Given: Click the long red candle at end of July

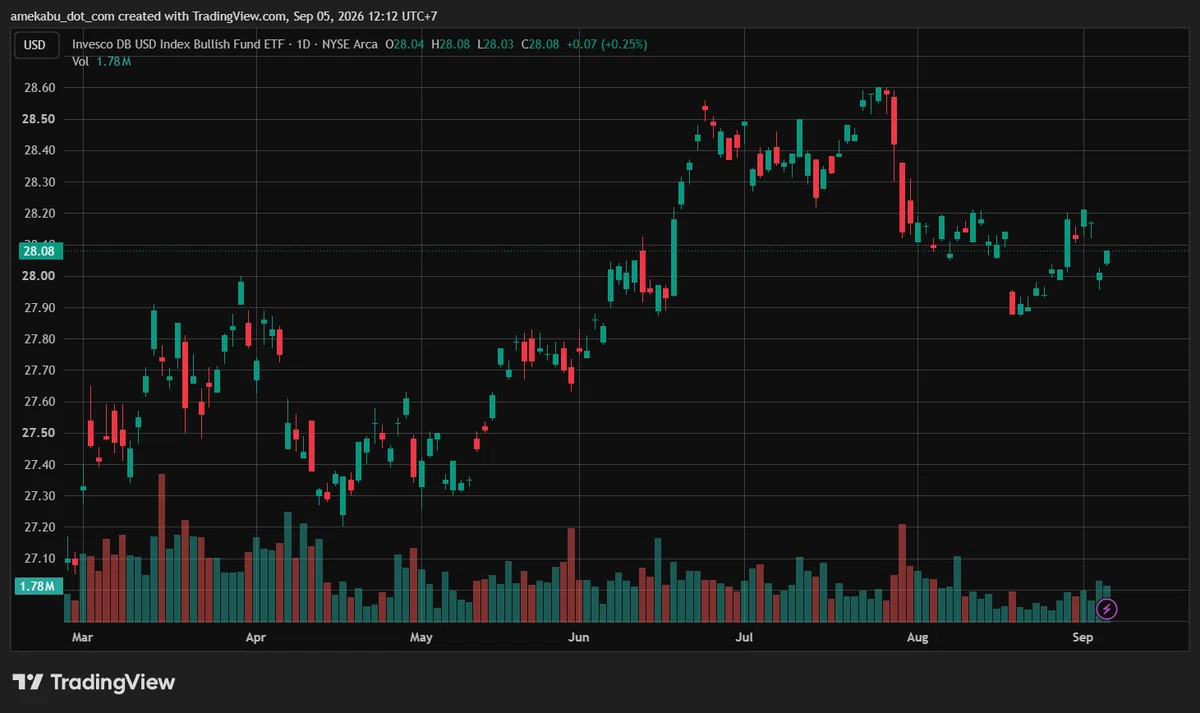Looking at the screenshot, I should tap(895, 120).
